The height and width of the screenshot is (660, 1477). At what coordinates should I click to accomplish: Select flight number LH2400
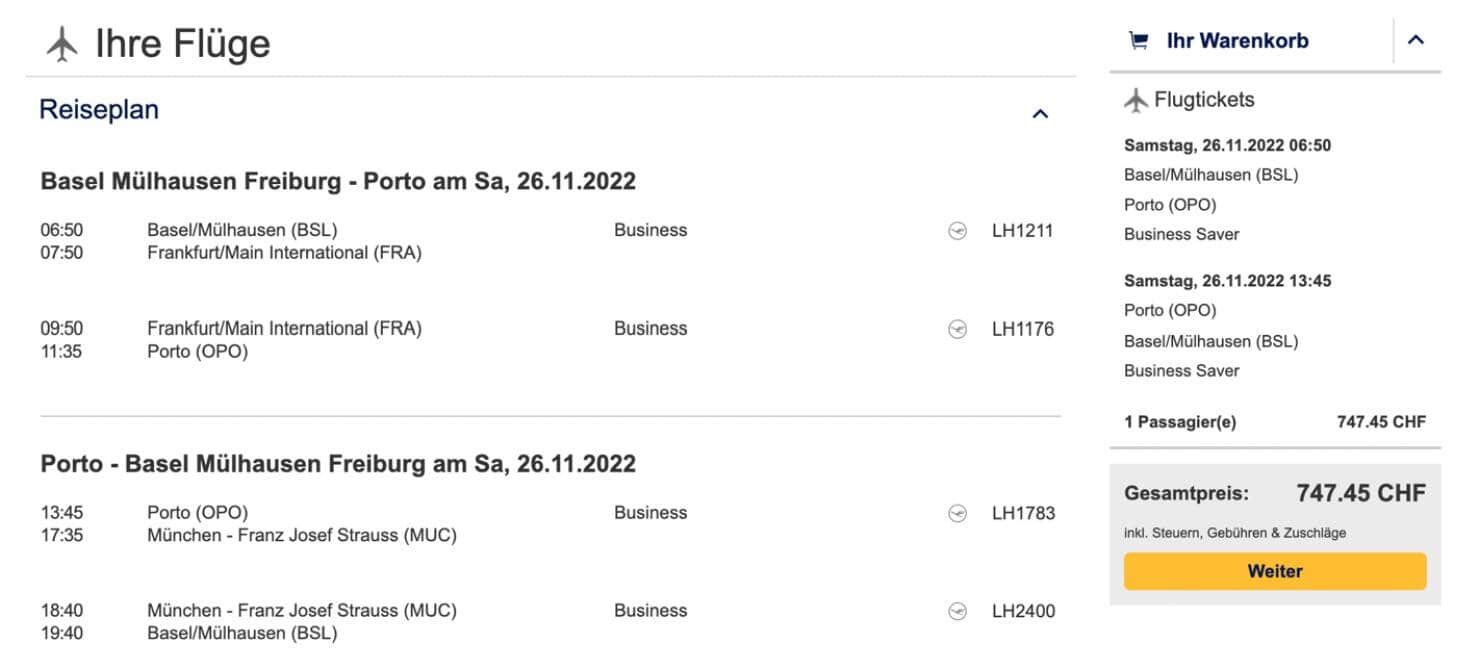pos(1023,611)
